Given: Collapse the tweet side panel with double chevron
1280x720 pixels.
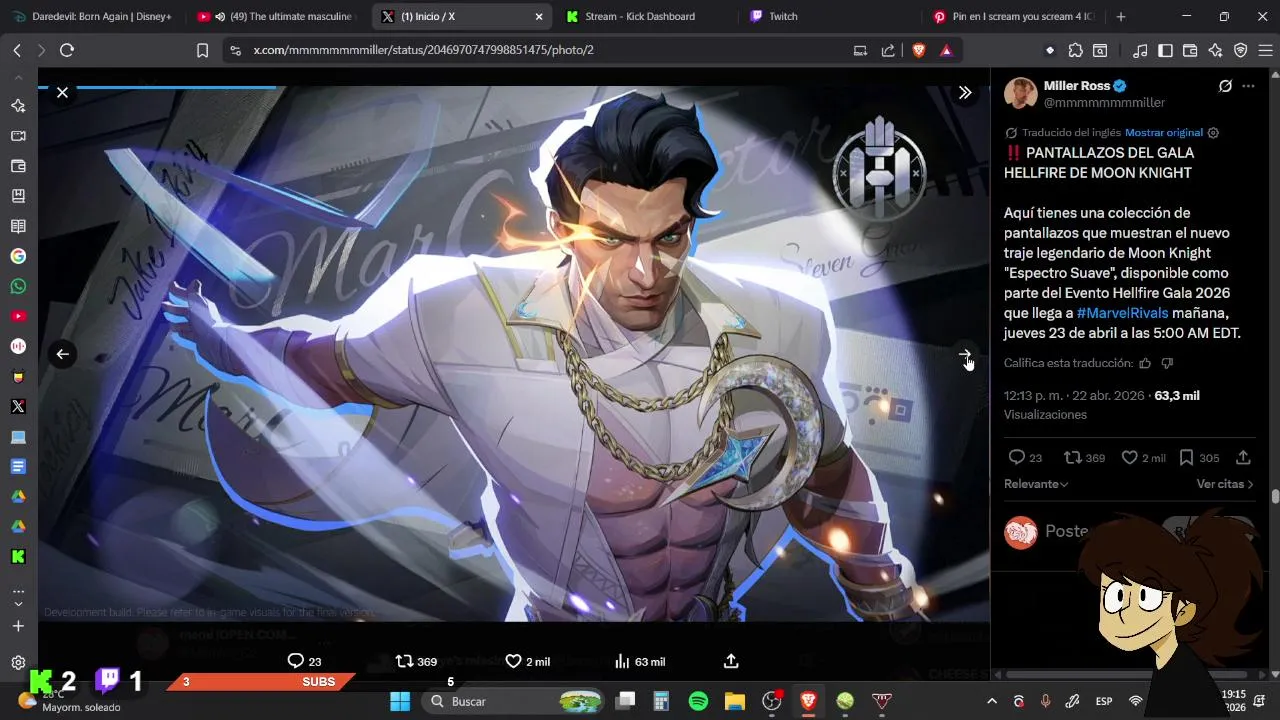Looking at the screenshot, I should point(965,92).
